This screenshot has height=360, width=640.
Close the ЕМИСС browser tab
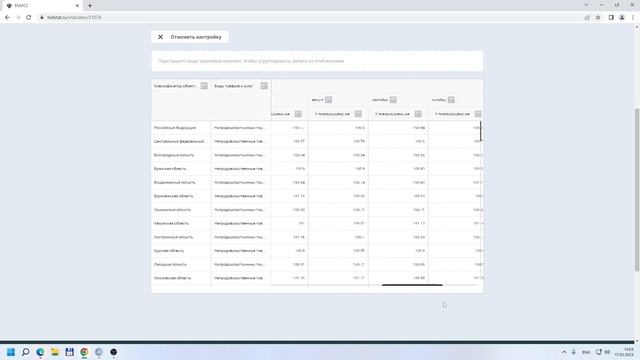(x=77, y=5)
